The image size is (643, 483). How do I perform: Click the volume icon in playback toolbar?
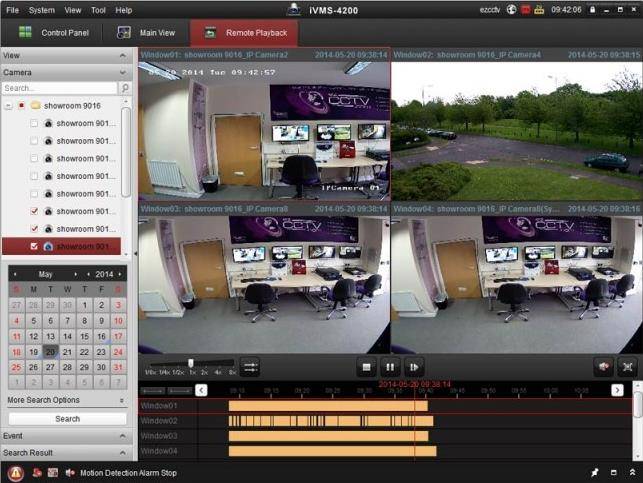pos(603,367)
